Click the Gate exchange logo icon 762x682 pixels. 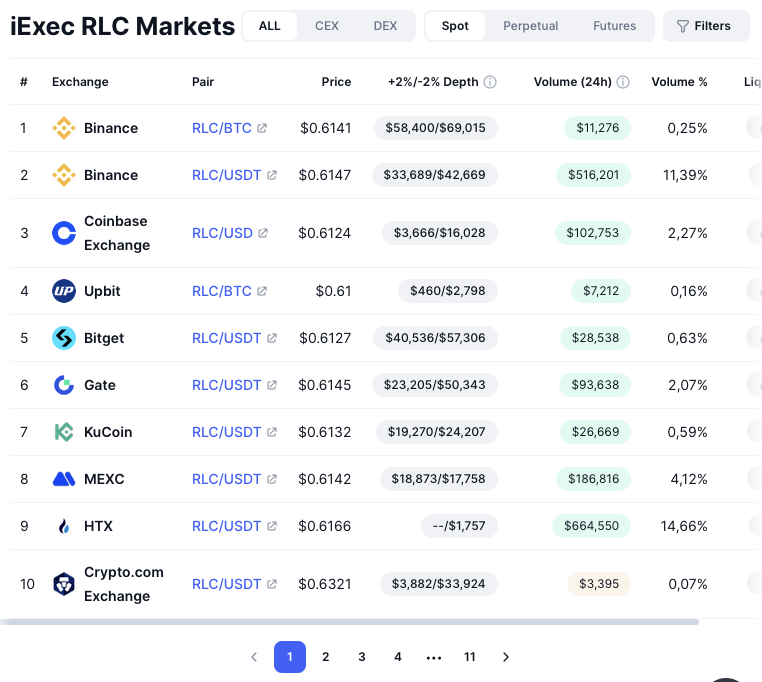pos(64,385)
